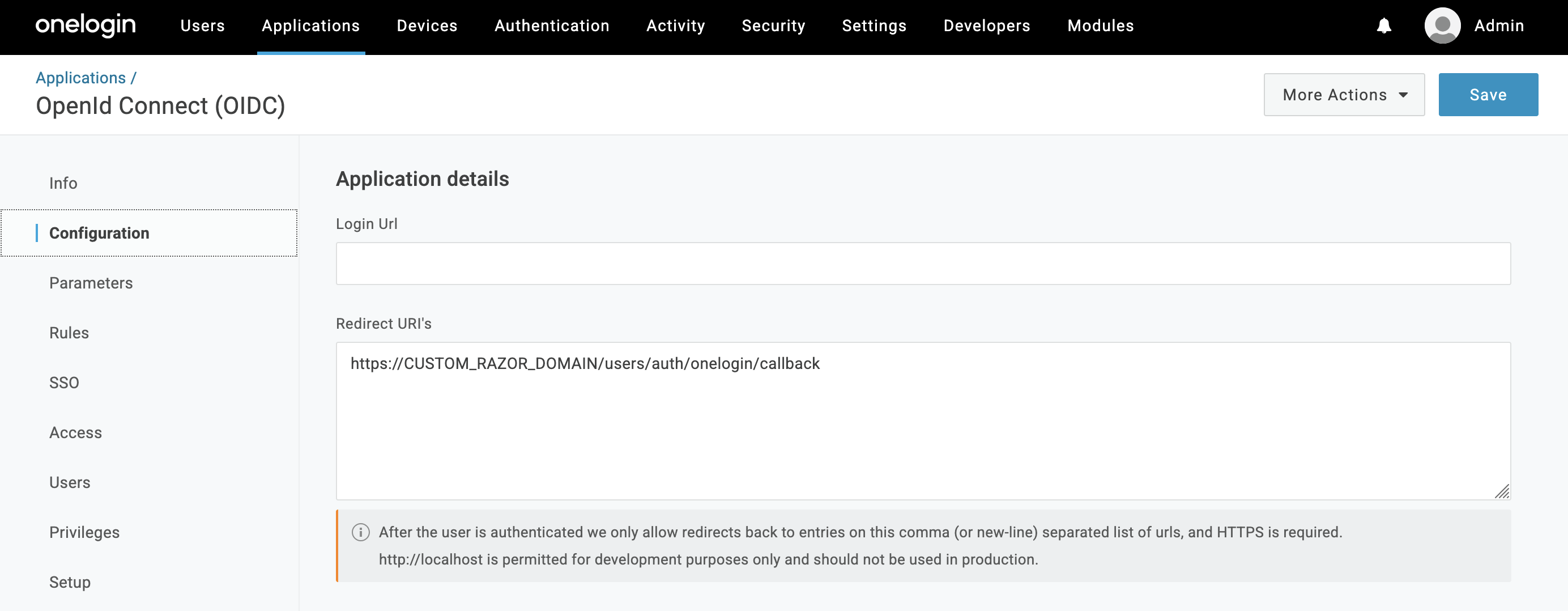Click inside the Redirect URI's textarea
The height and width of the screenshot is (611, 1568).
[923, 426]
